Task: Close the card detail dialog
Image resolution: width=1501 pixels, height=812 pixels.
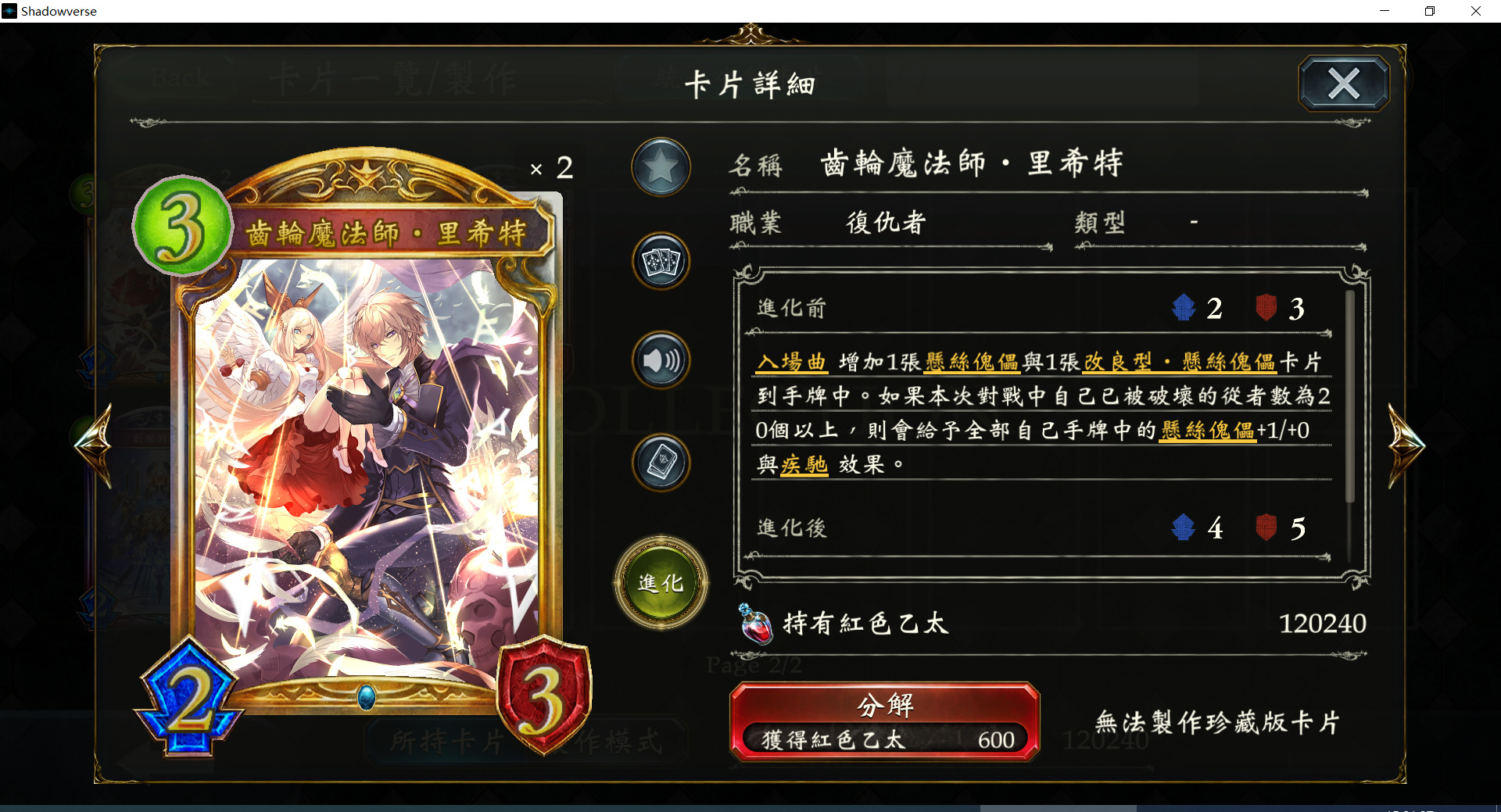Action: pyautogui.click(x=1344, y=83)
